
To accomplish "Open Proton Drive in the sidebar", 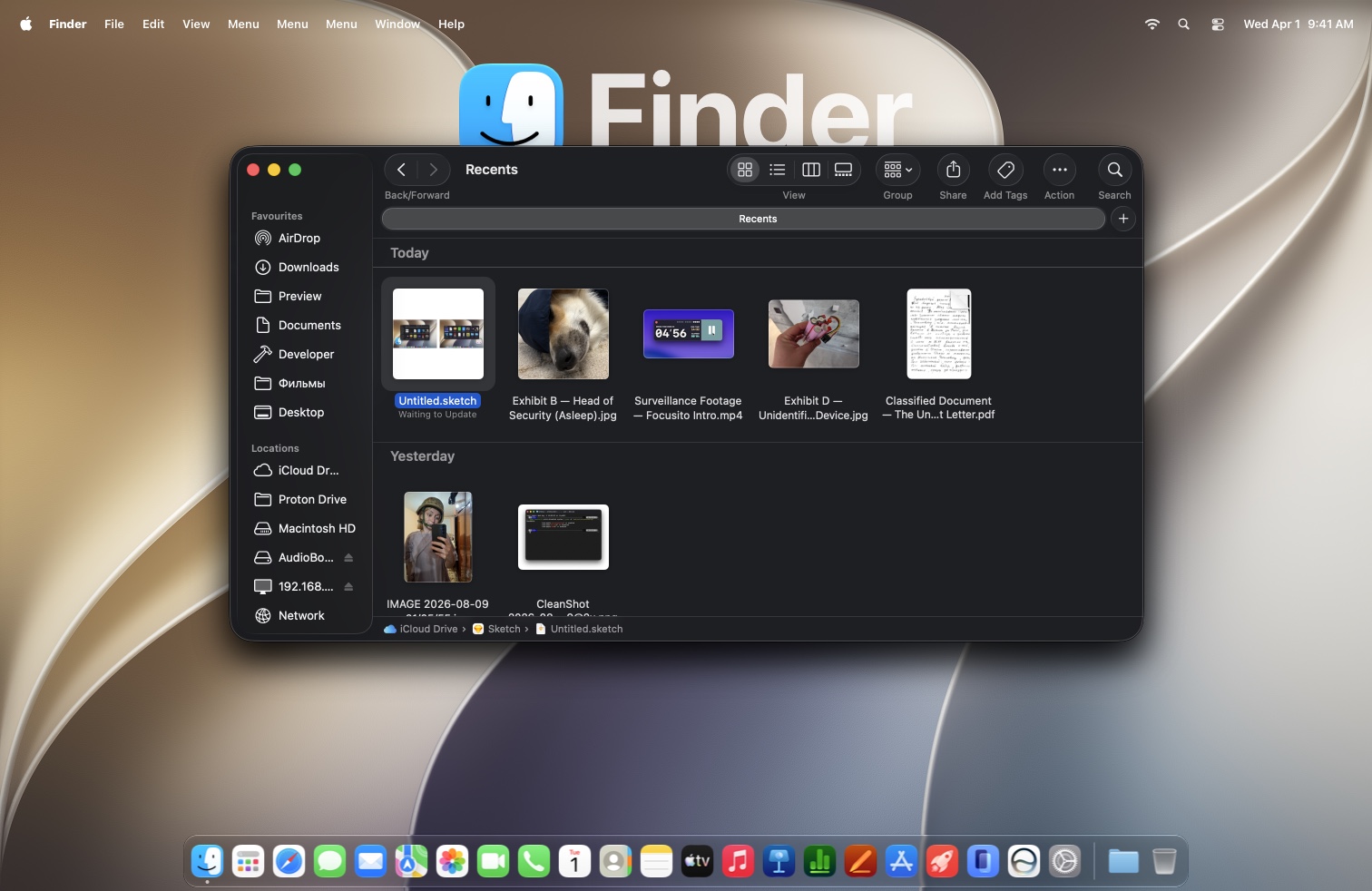I will (x=305, y=499).
